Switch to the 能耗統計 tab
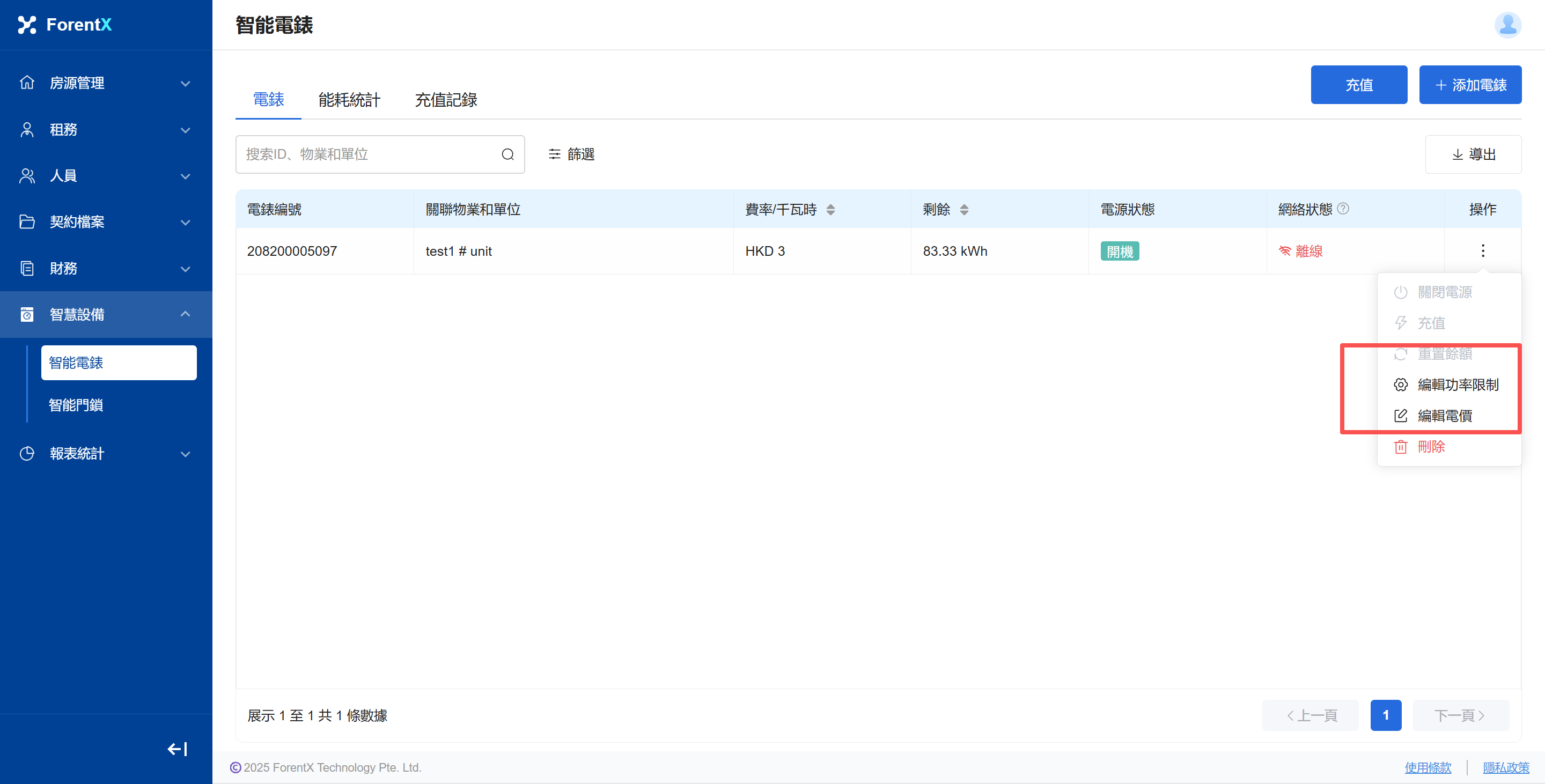The image size is (1545, 784). click(349, 100)
